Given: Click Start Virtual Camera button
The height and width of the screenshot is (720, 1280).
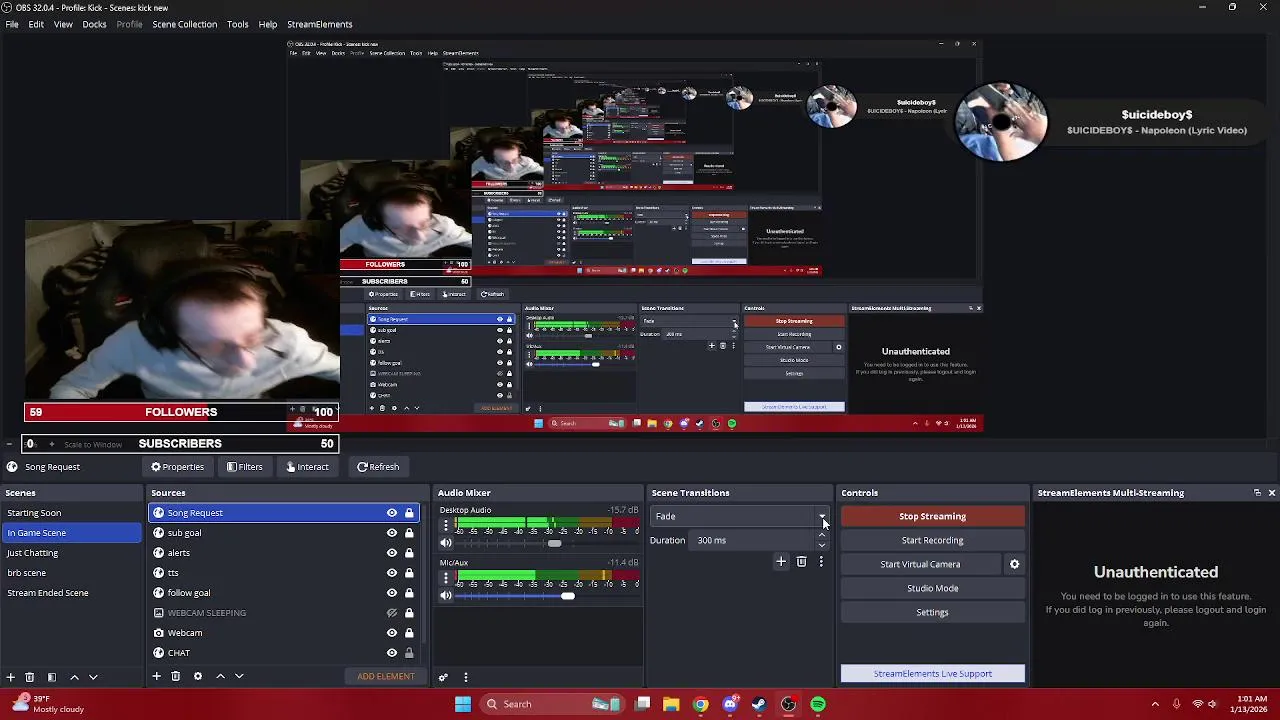Looking at the screenshot, I should coord(920,565).
